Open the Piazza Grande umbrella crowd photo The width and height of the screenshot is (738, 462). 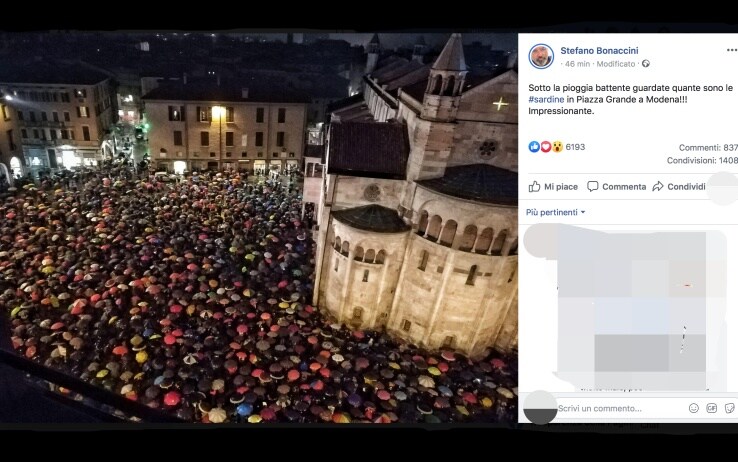coord(259,228)
